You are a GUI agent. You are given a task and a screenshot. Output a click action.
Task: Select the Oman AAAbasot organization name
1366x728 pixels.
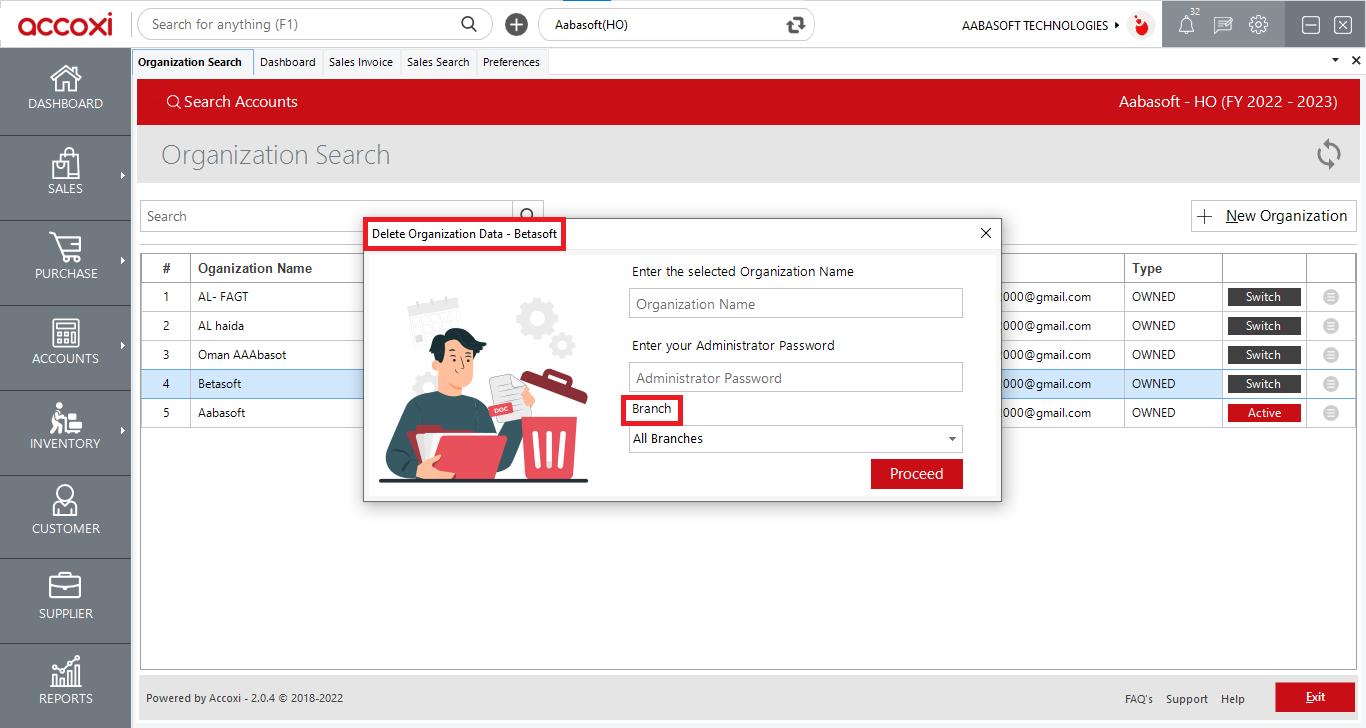point(242,355)
